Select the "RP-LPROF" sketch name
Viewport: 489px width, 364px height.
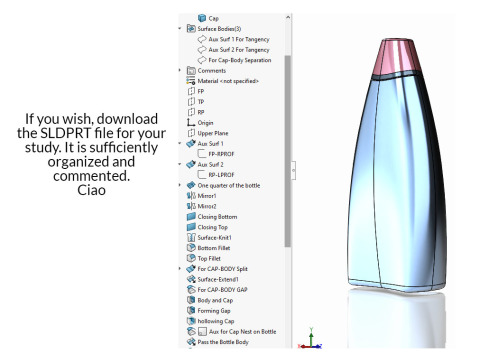tap(221, 175)
